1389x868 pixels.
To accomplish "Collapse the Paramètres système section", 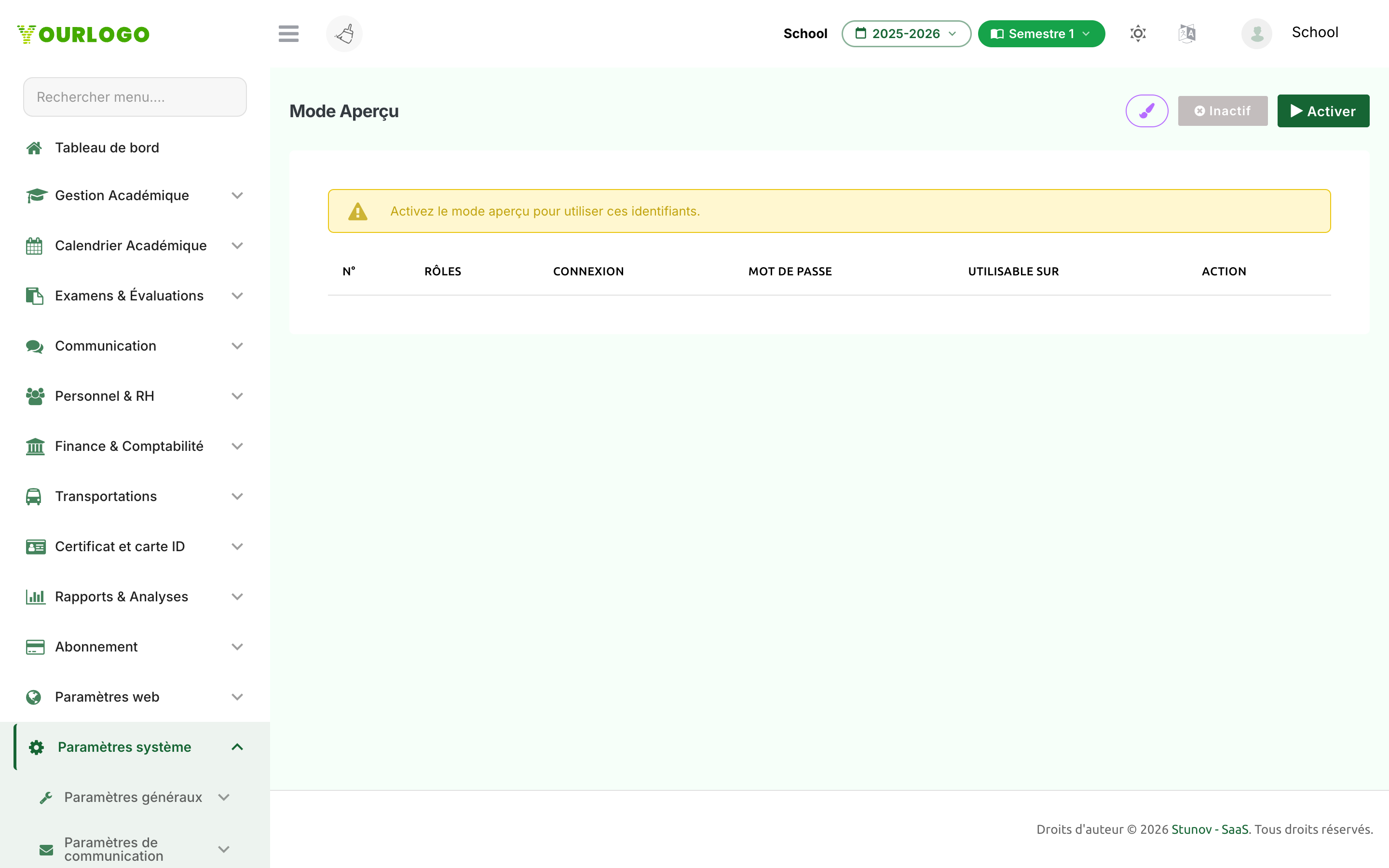I will point(237,747).
